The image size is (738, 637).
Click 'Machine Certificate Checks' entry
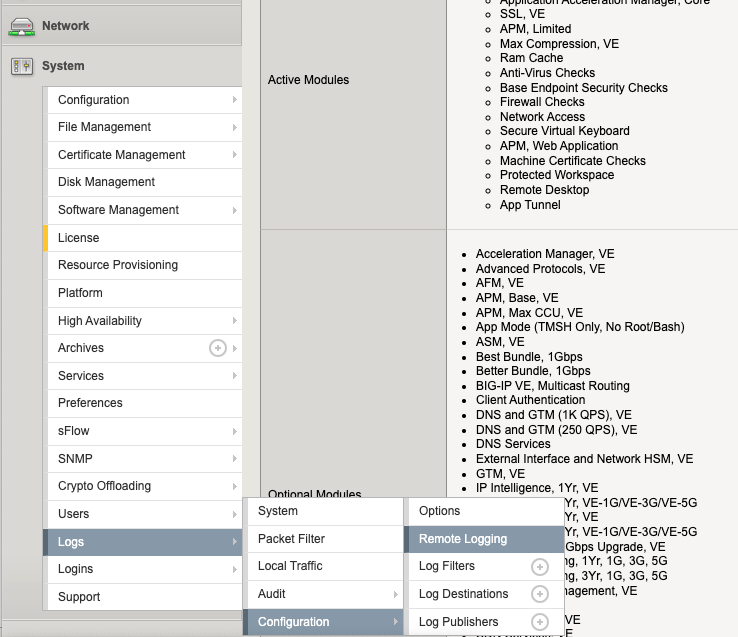pos(572,161)
